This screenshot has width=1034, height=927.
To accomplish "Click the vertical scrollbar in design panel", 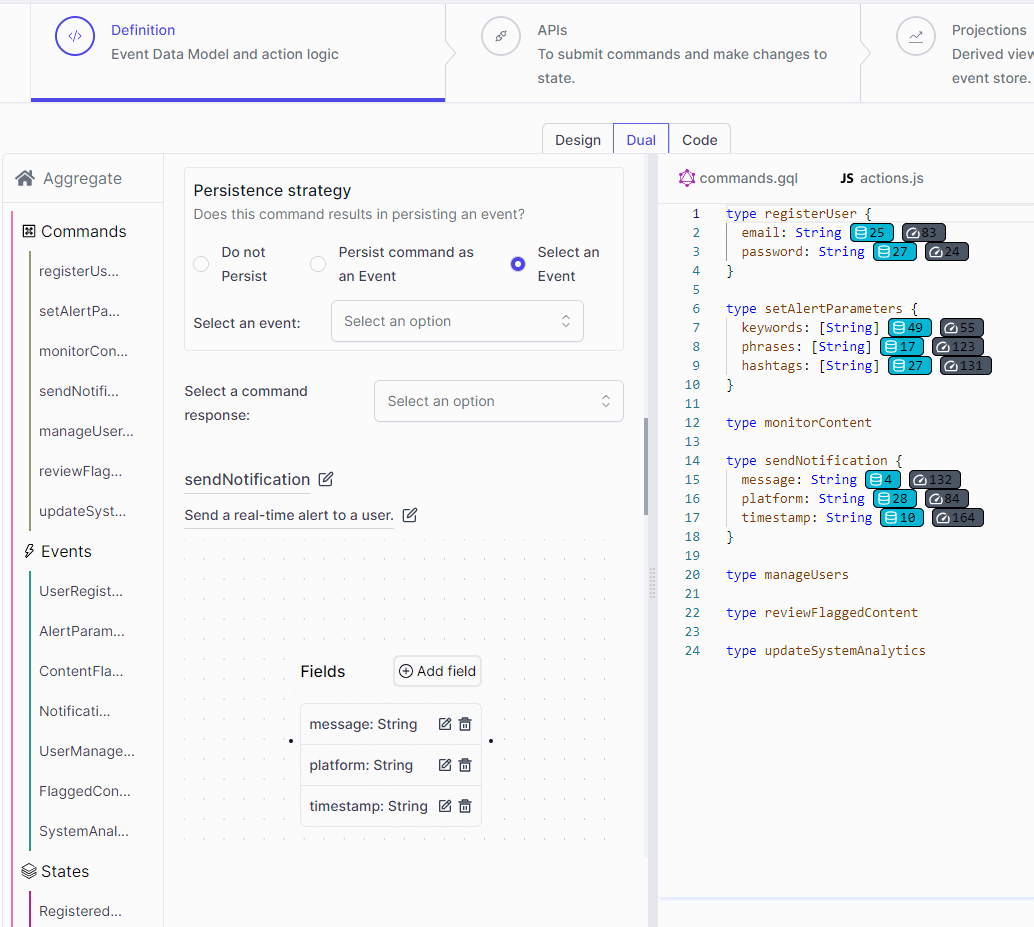I will tap(646, 465).
